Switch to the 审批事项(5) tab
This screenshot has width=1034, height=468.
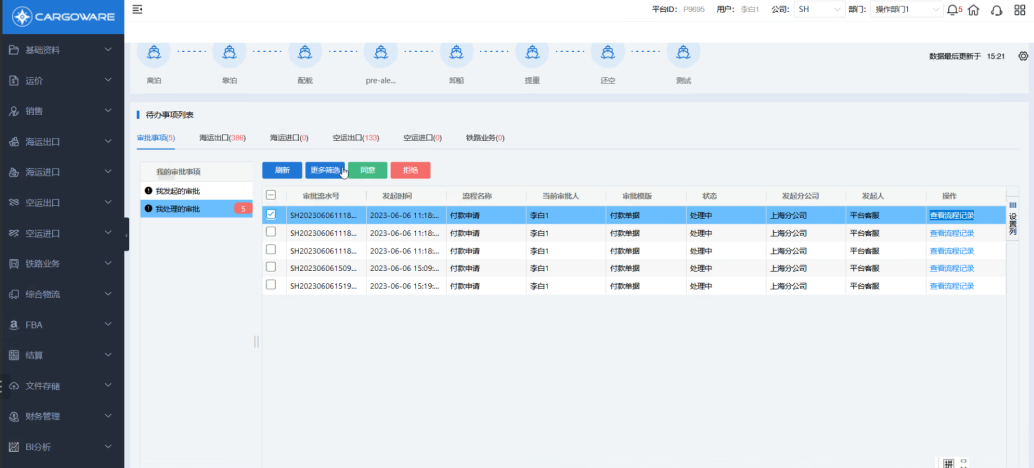tap(156, 138)
